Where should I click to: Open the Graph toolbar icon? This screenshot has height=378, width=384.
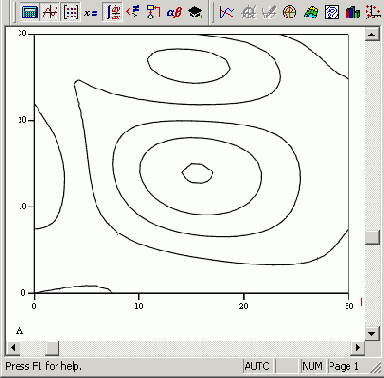coord(50,12)
